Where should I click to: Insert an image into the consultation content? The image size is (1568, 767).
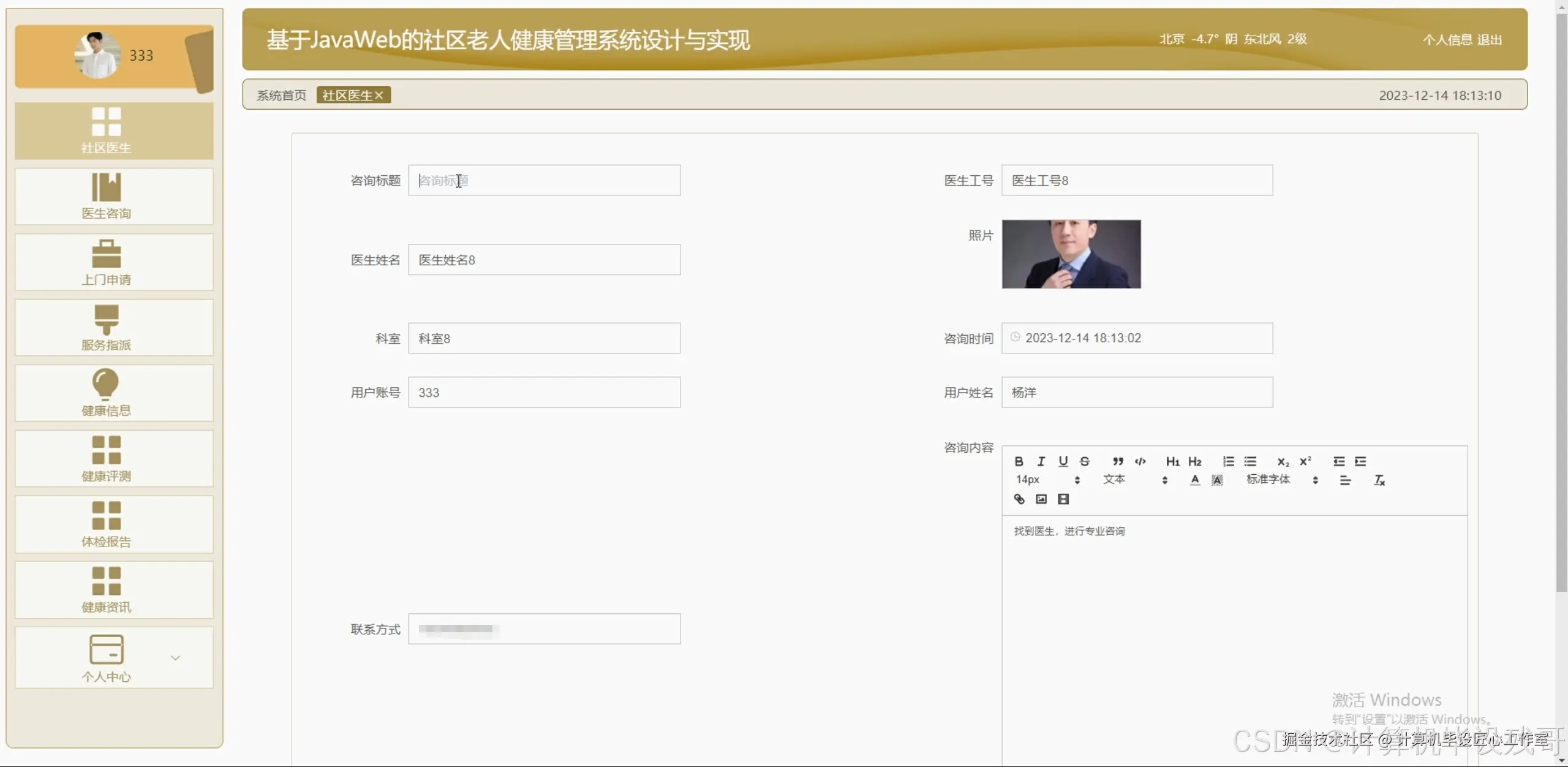point(1040,499)
